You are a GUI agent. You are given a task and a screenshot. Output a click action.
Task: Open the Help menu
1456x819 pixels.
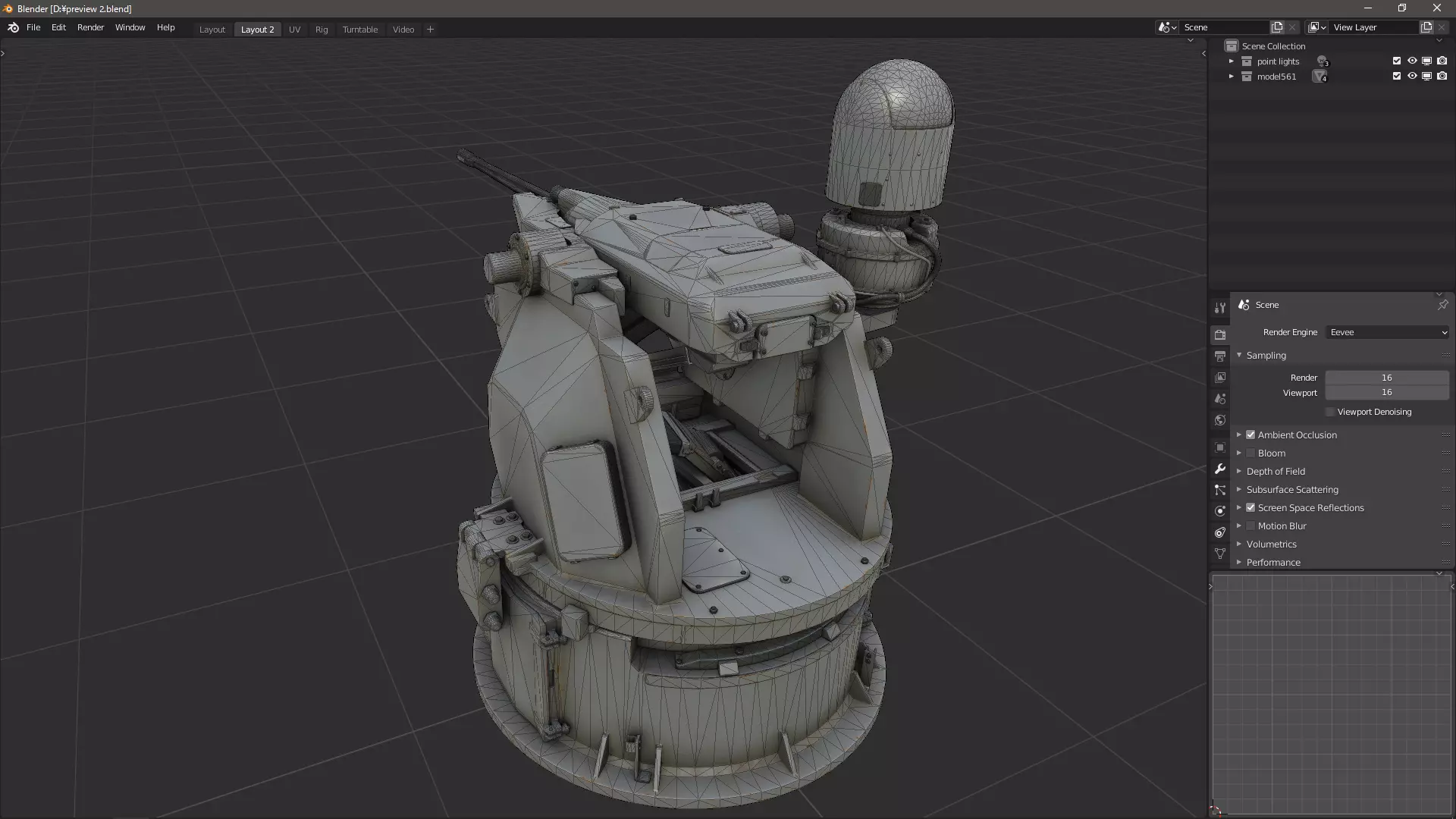coord(165,27)
